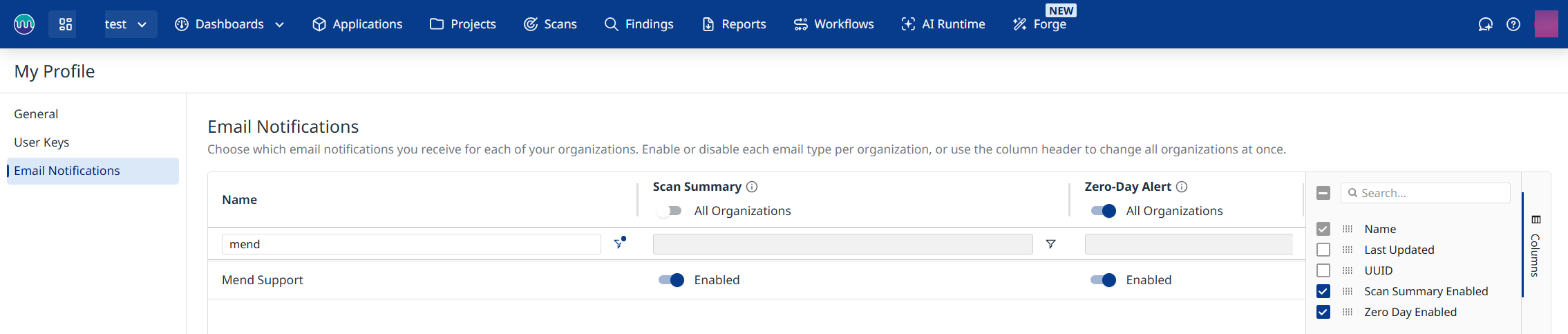
Task: Open the apps grid icon
Action: point(66,24)
